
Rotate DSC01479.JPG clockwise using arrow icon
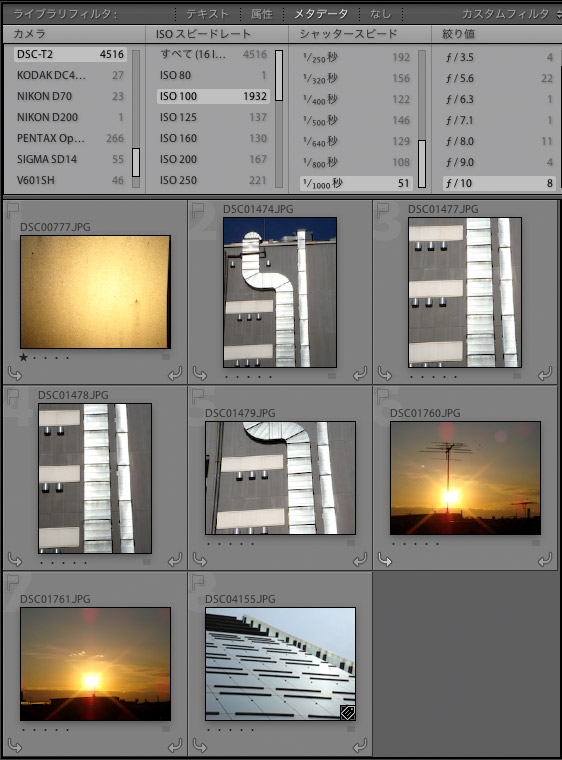pos(360,559)
